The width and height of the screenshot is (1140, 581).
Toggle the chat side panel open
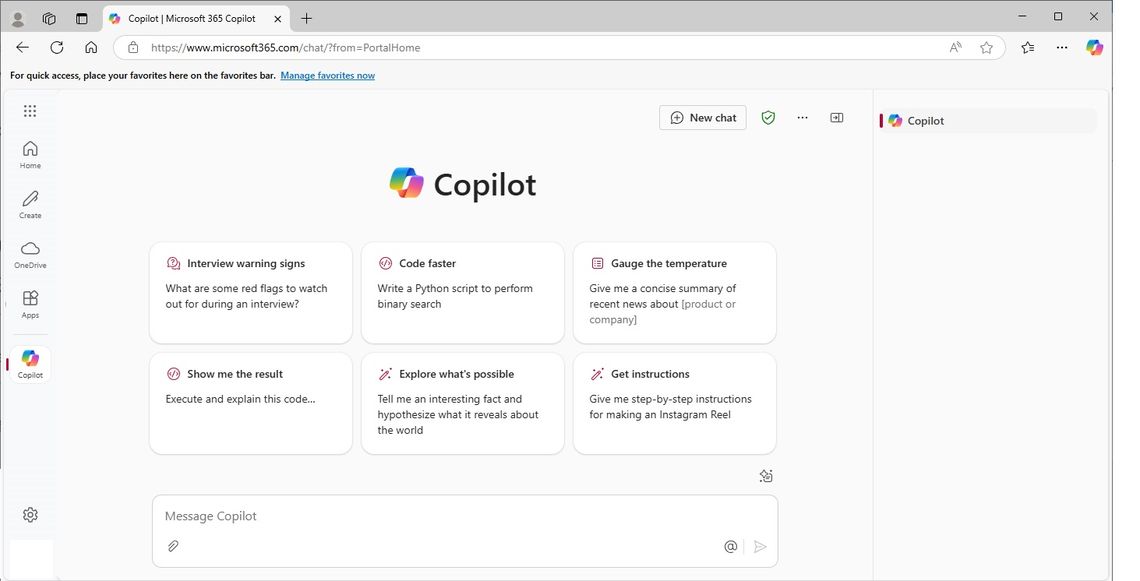[x=836, y=117]
